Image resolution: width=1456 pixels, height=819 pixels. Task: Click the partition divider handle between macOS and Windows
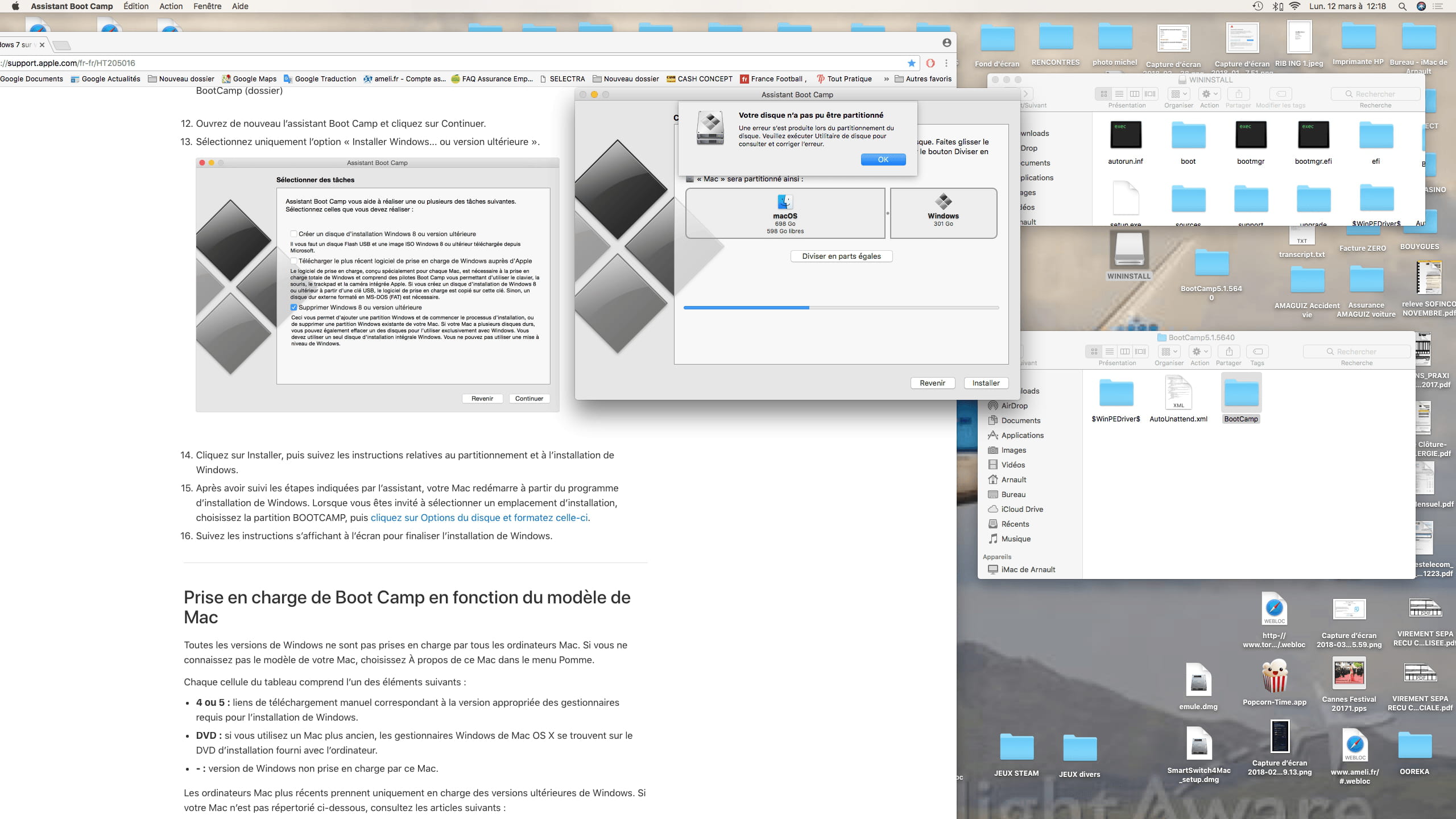[888, 213]
